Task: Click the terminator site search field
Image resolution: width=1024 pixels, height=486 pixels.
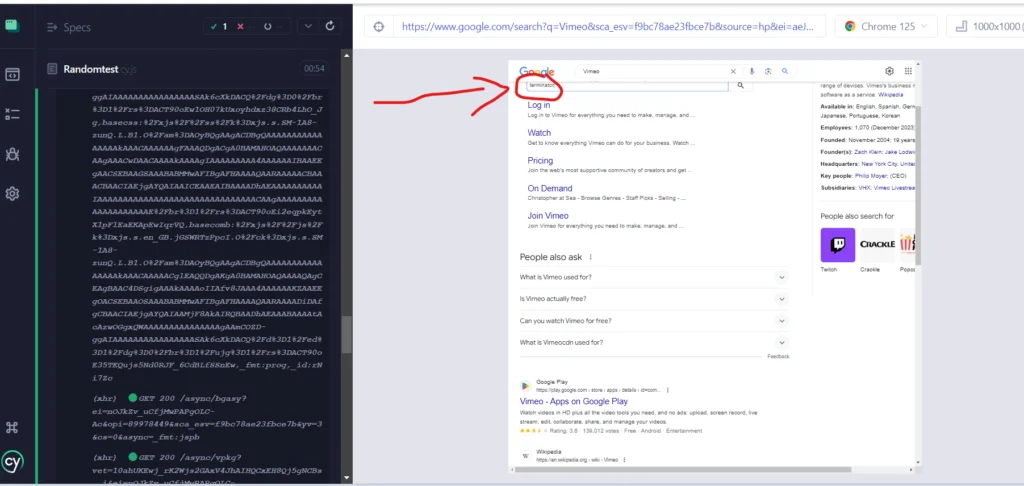Action: tap(626, 86)
